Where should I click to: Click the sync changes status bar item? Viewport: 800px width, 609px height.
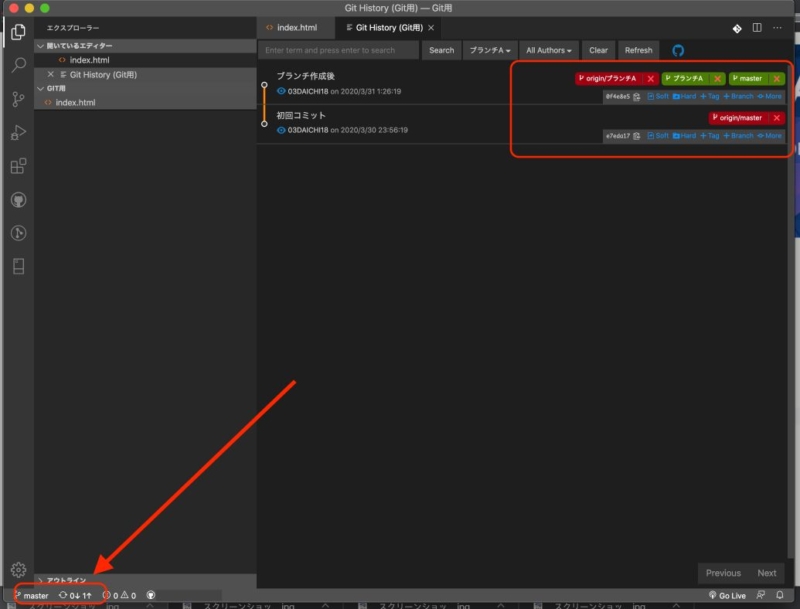75,595
